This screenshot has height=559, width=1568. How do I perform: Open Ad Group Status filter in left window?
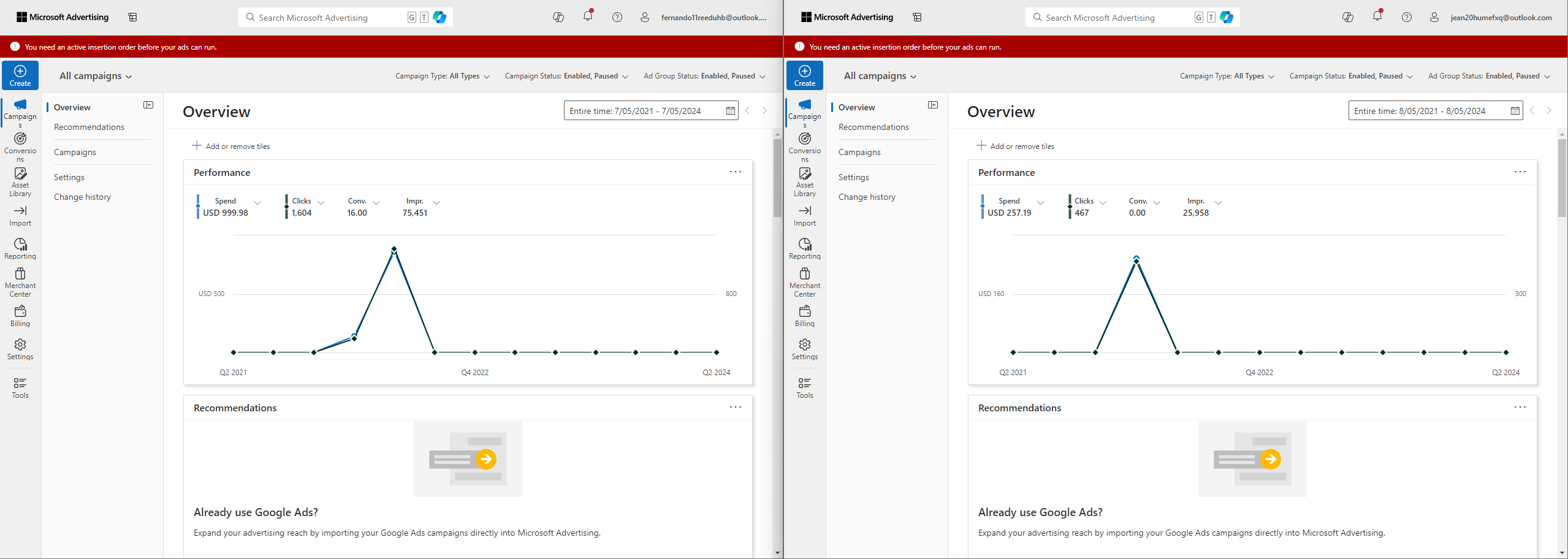click(x=704, y=76)
